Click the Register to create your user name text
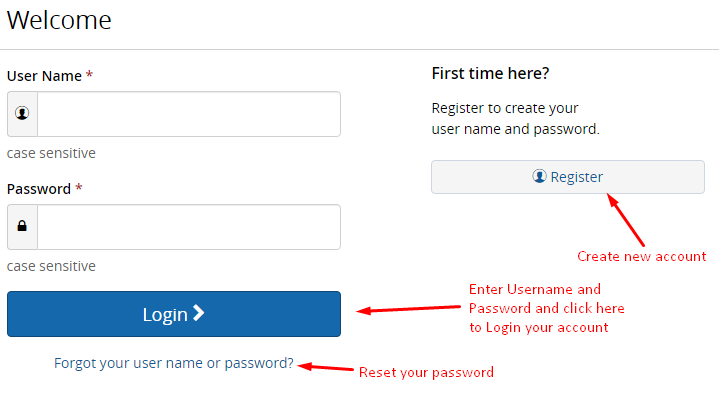The height and width of the screenshot is (396, 719). click(515, 119)
